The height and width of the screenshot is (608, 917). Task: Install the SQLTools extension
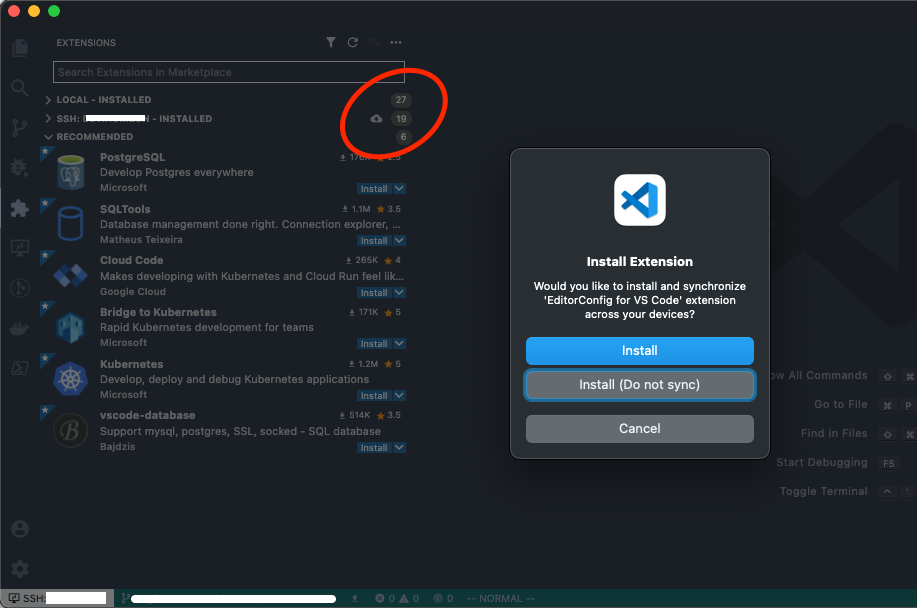tap(374, 240)
